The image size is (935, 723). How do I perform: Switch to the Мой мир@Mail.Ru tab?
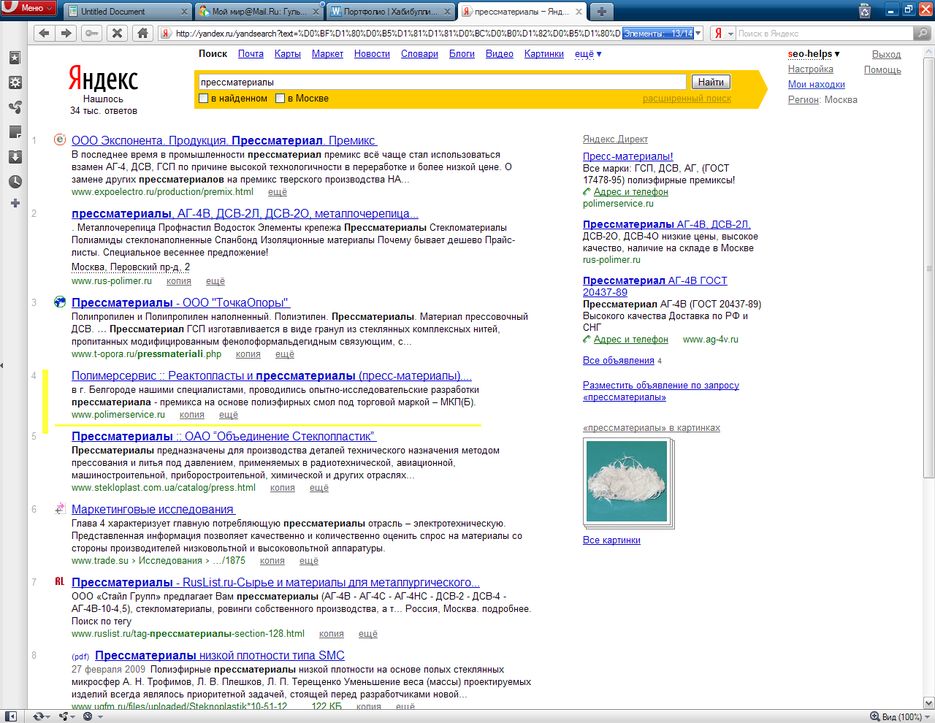coord(259,11)
